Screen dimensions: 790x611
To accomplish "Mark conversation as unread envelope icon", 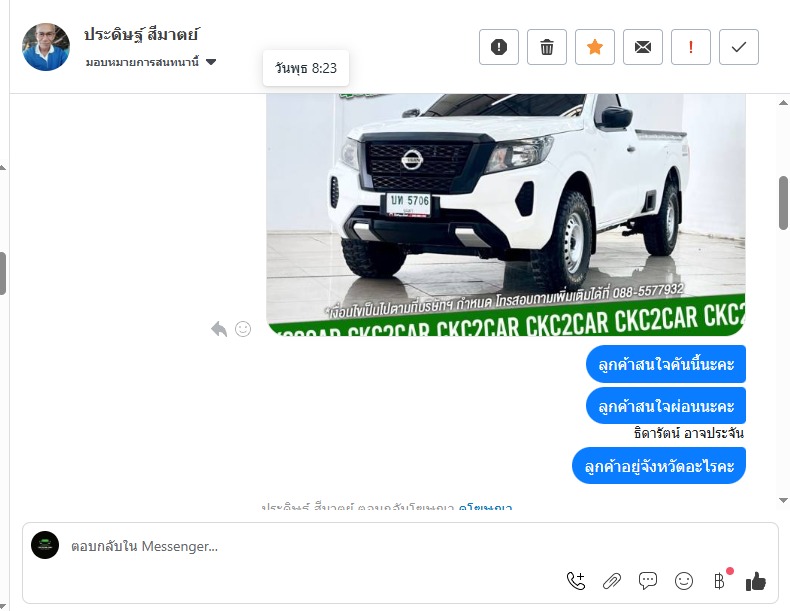I will coord(643,47).
